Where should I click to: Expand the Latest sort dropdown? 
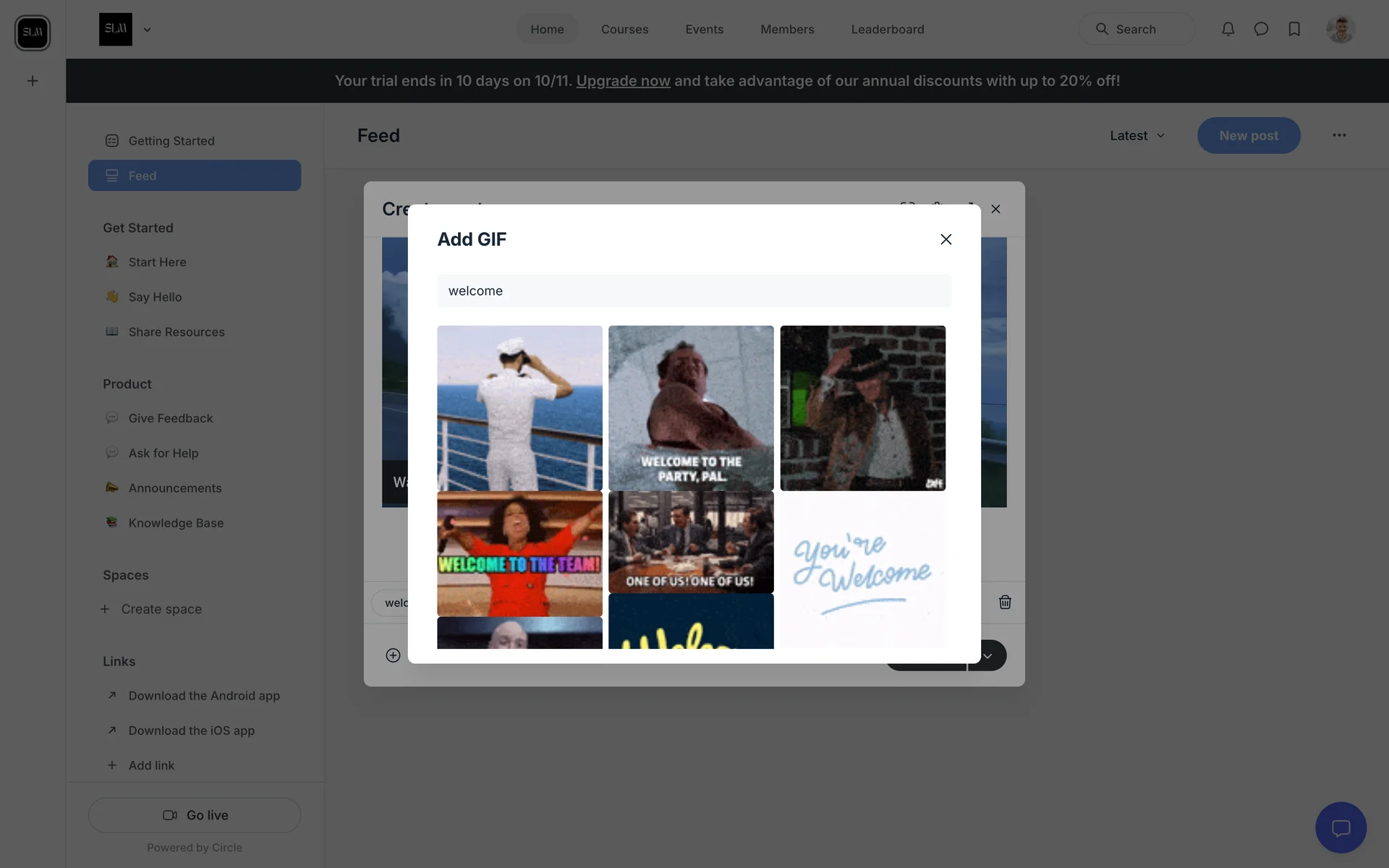click(1137, 135)
